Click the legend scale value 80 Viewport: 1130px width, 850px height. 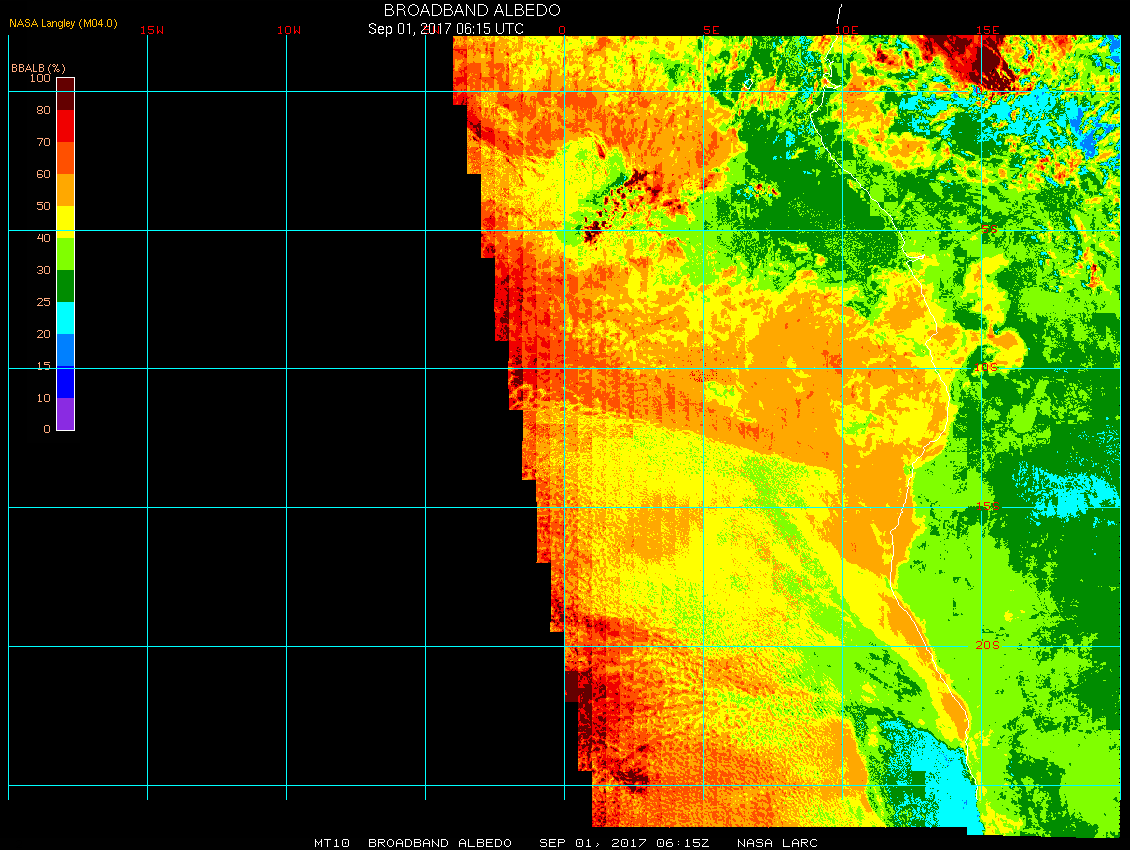(x=44, y=110)
